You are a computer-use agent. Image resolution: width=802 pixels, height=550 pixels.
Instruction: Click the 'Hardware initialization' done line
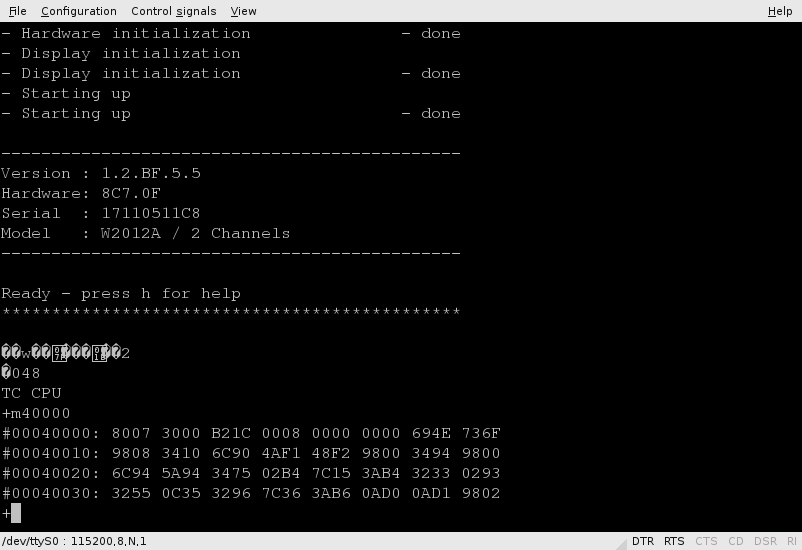click(231, 34)
